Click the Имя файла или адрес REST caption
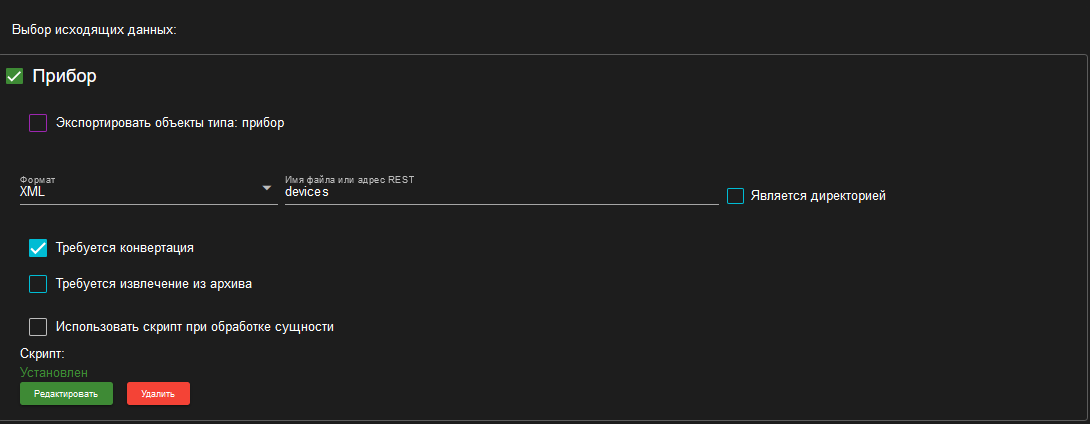The image size is (1090, 424). point(350,179)
